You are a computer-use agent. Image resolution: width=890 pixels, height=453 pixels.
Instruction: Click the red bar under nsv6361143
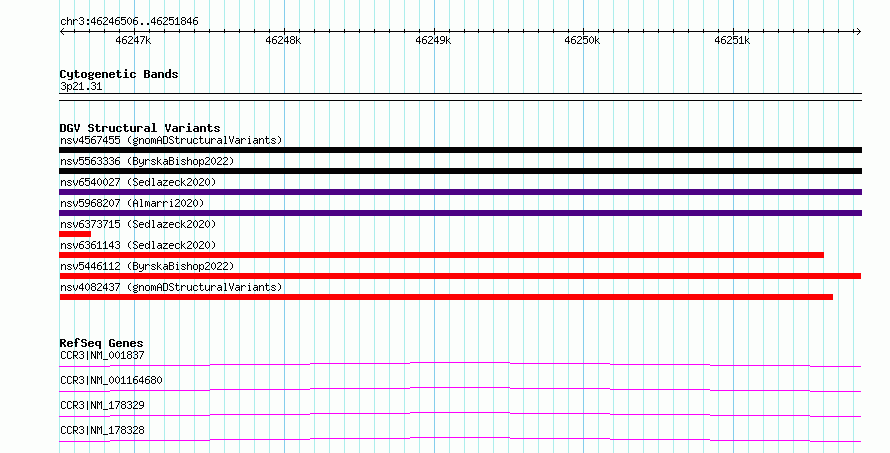[442, 255]
